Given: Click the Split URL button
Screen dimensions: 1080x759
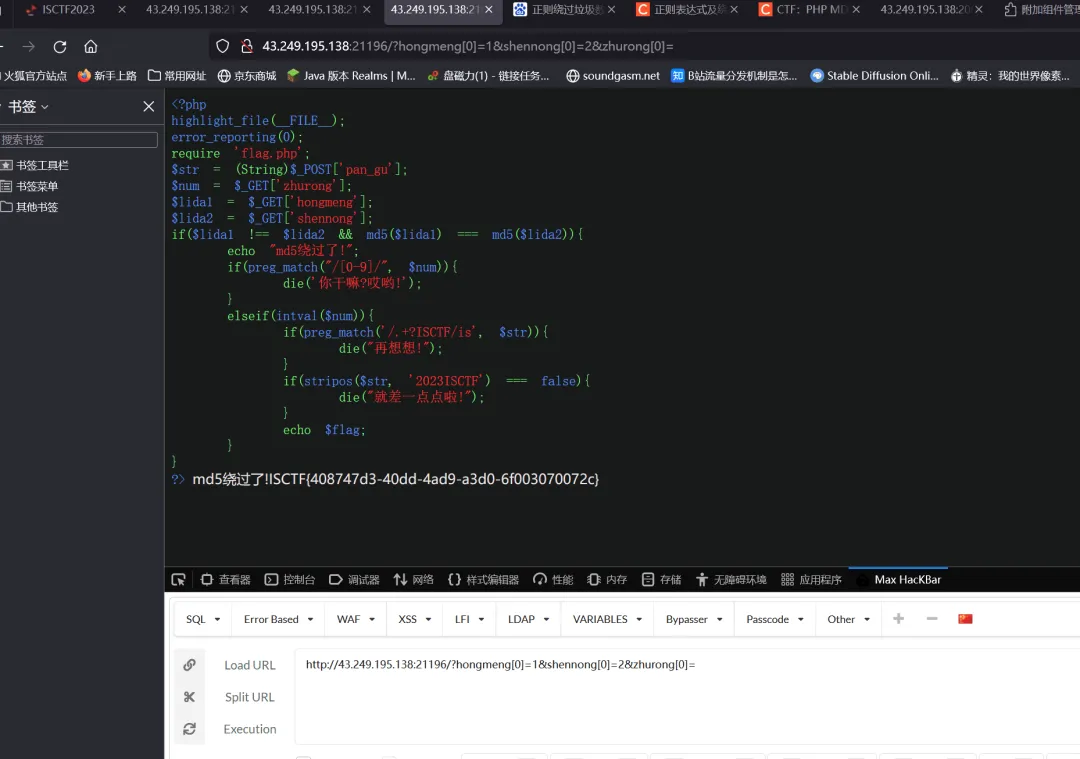Looking at the screenshot, I should 249,697.
